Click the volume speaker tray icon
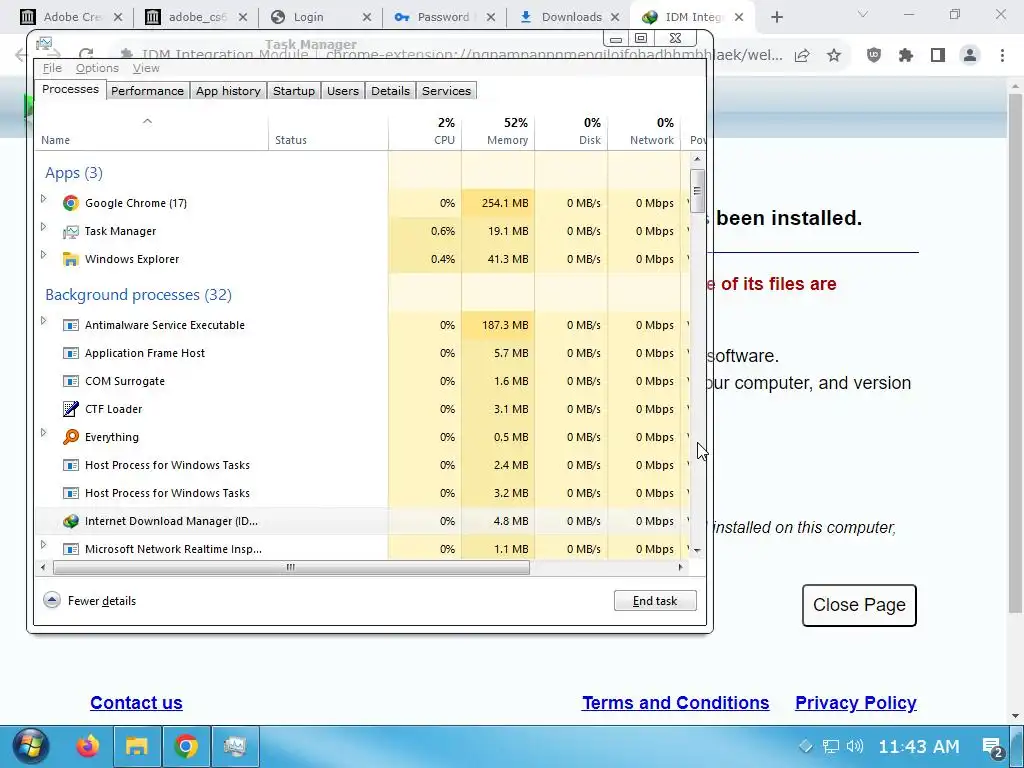Viewport: 1024px width, 768px height. click(854, 746)
